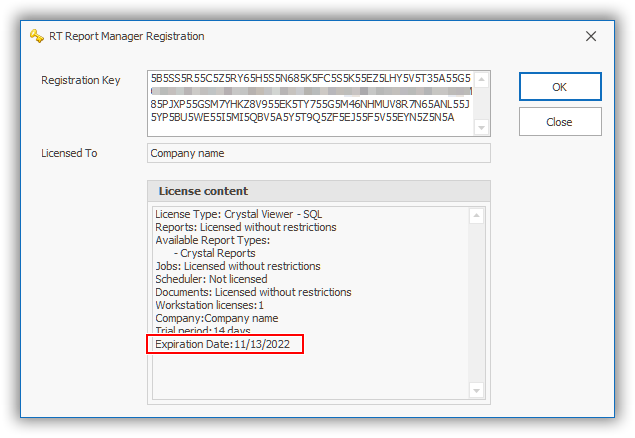The image size is (635, 438).
Task: Select the License Type line
Action: (238, 214)
